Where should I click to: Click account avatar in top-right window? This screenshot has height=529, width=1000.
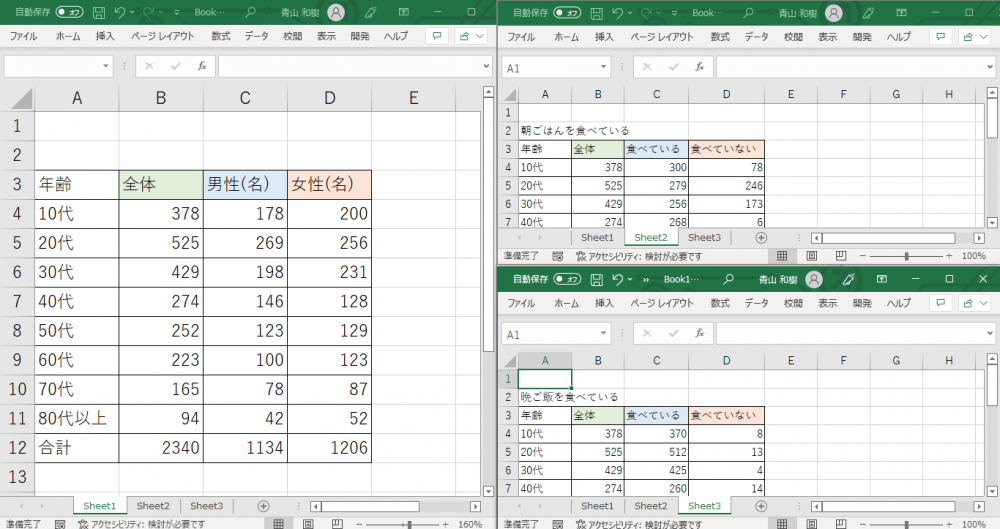[x=834, y=12]
